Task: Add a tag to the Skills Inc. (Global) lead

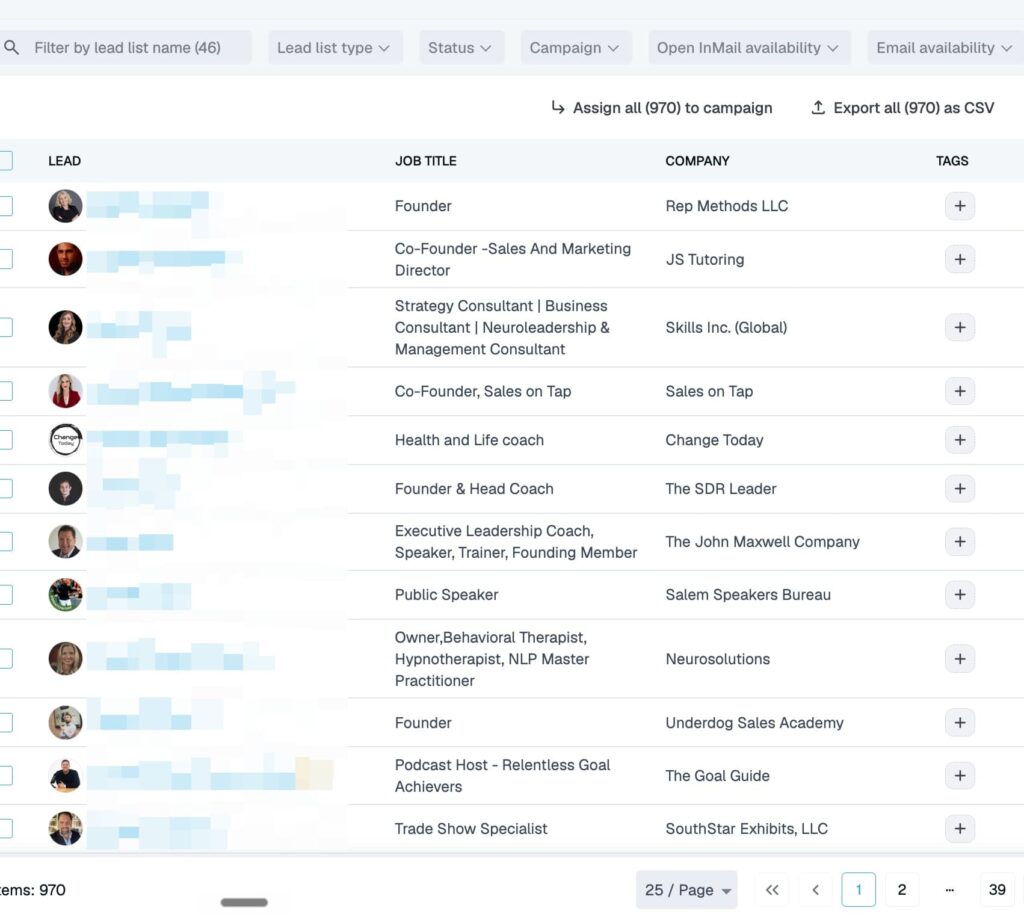Action: click(959, 327)
